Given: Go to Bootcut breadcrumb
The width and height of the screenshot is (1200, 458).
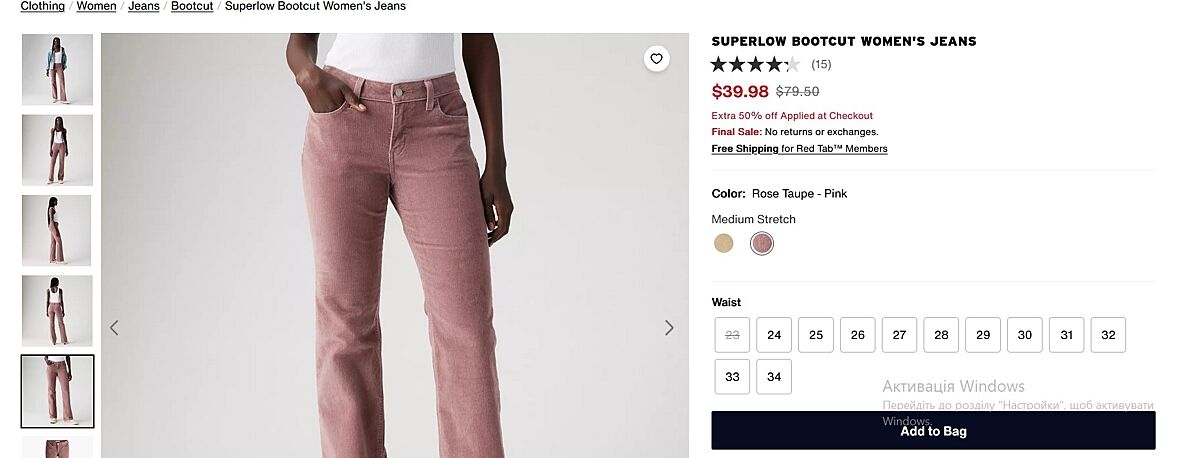Looking at the screenshot, I should 192,6.
